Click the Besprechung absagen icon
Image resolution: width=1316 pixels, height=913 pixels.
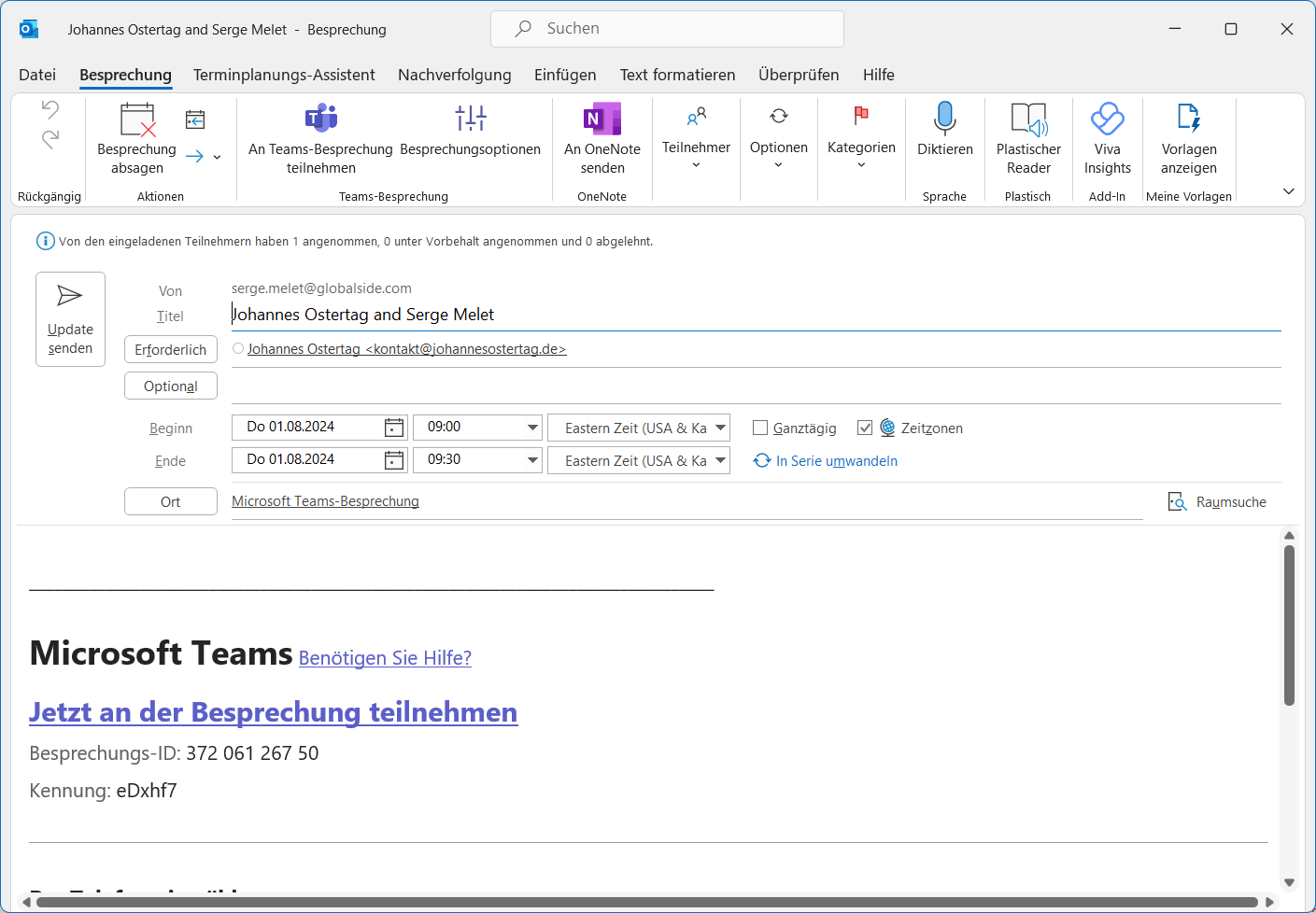click(x=137, y=120)
